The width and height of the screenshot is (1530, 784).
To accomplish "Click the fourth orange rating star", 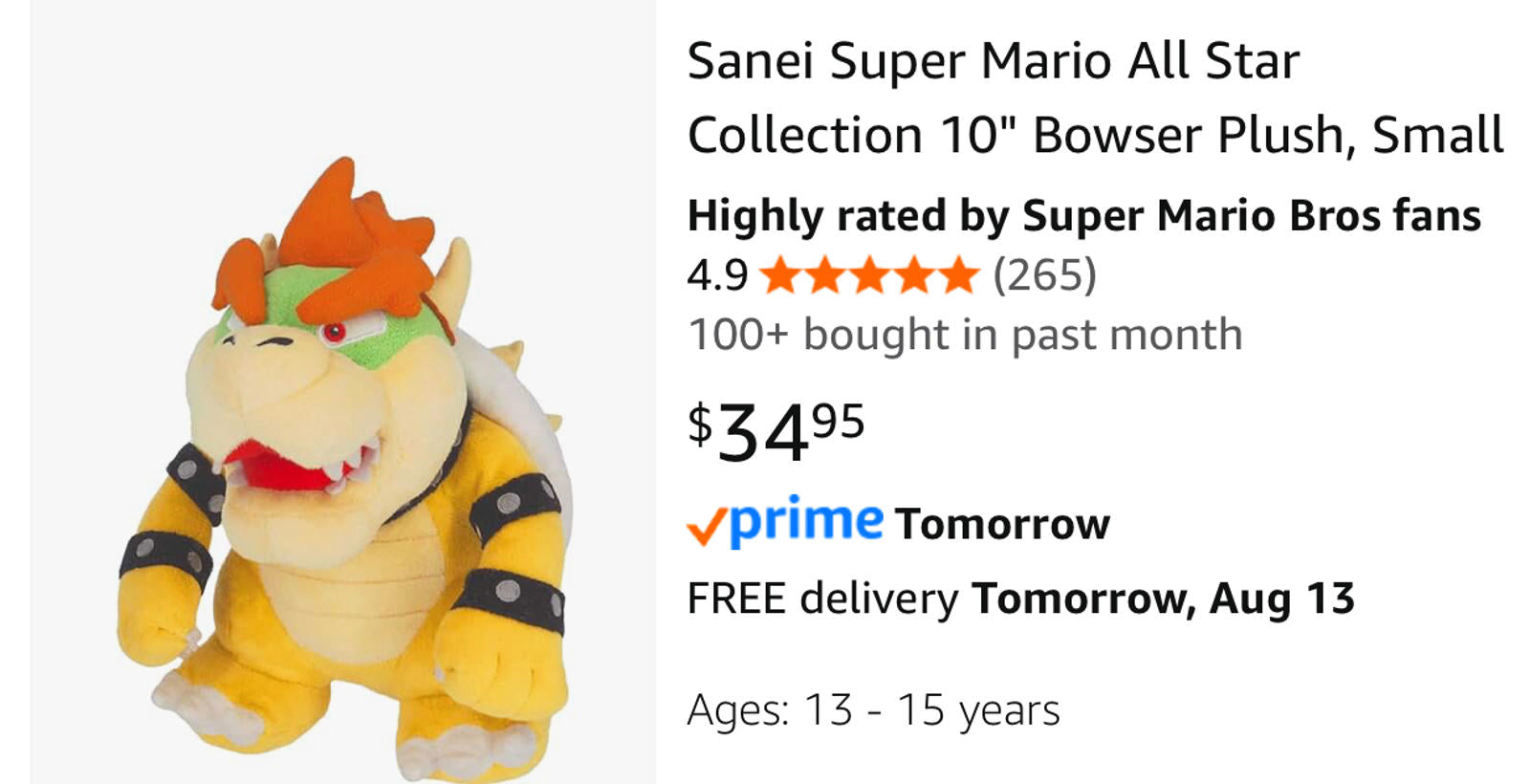I will 914,275.
